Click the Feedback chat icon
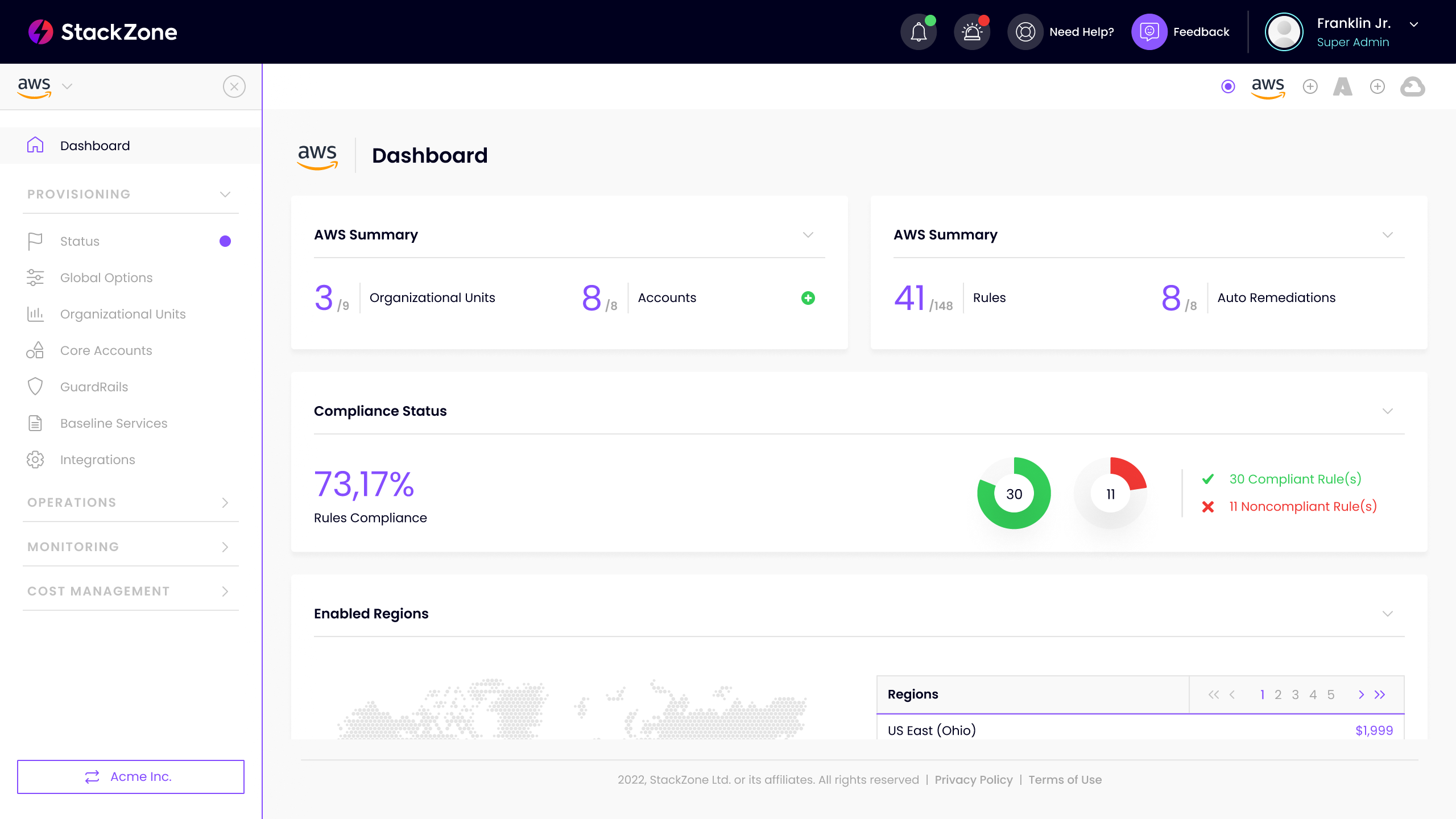Image resolution: width=1456 pixels, height=819 pixels. (1149, 32)
